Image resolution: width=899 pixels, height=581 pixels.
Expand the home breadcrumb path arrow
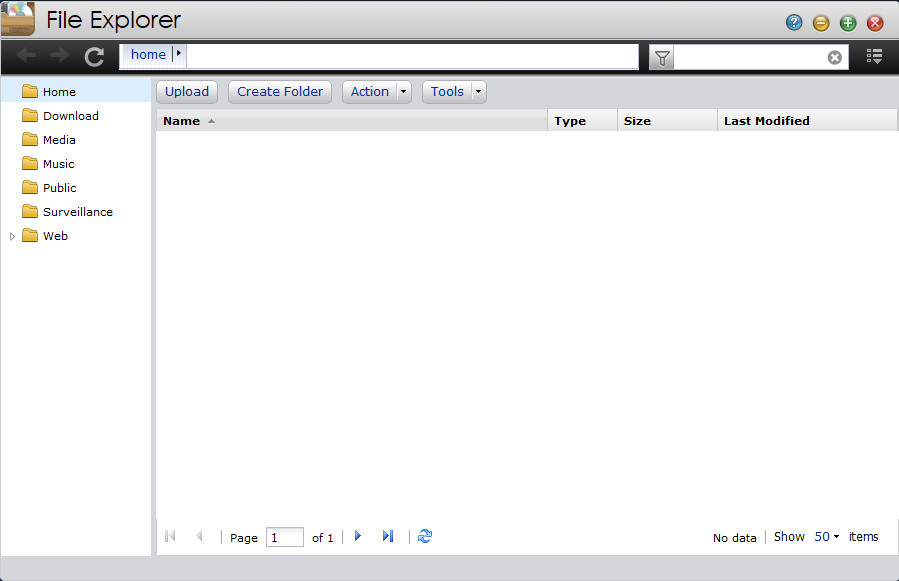(179, 55)
